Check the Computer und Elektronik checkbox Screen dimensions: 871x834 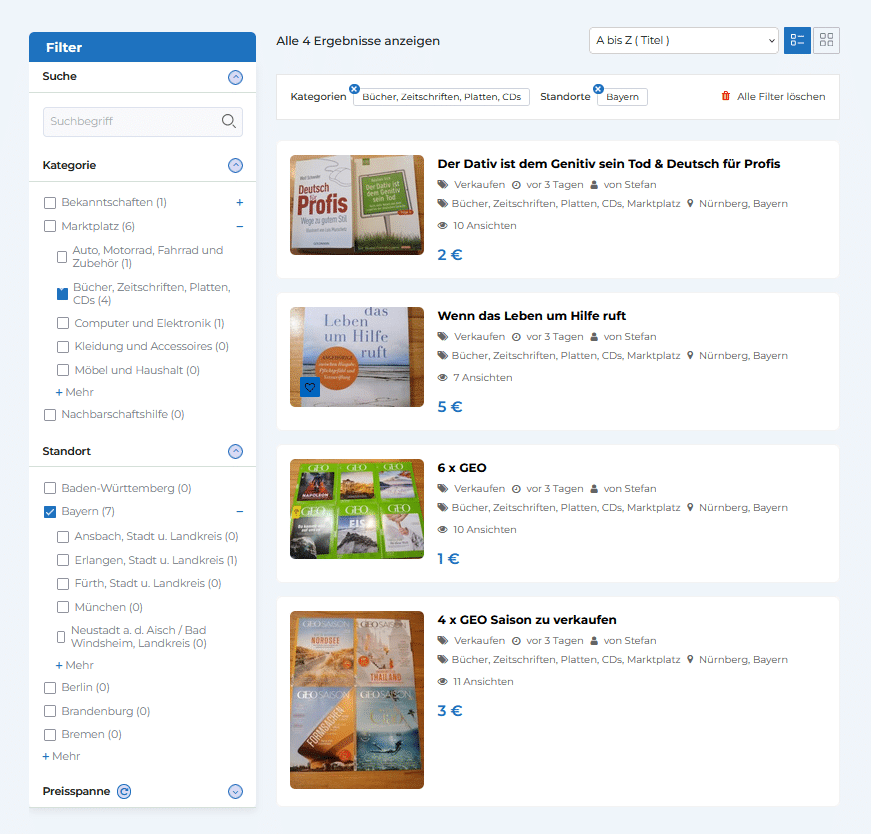[x=63, y=323]
